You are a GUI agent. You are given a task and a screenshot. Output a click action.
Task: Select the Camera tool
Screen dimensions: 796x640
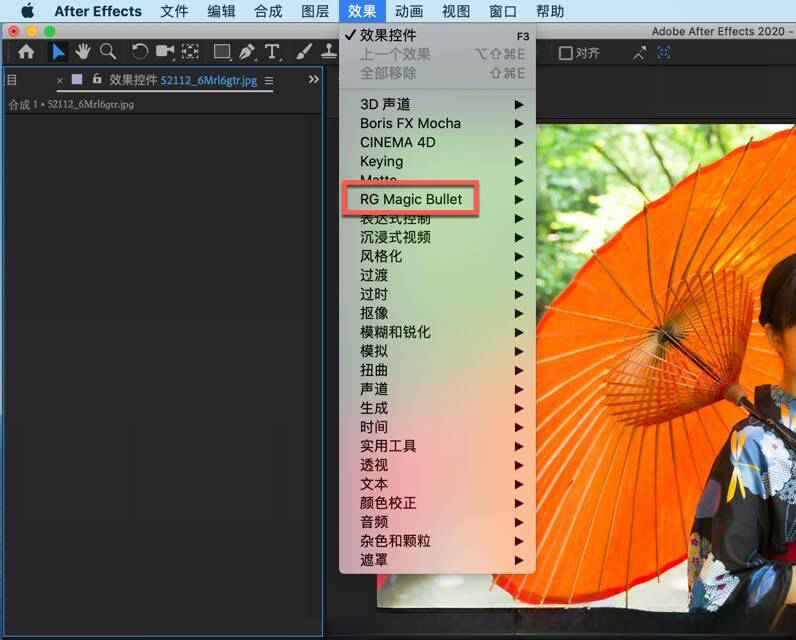(x=165, y=52)
